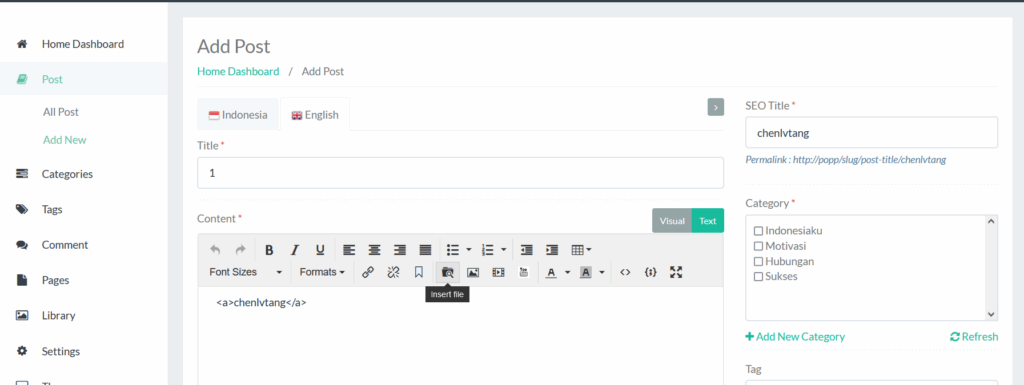Align text center
The width and height of the screenshot is (1024, 385).
374,250
